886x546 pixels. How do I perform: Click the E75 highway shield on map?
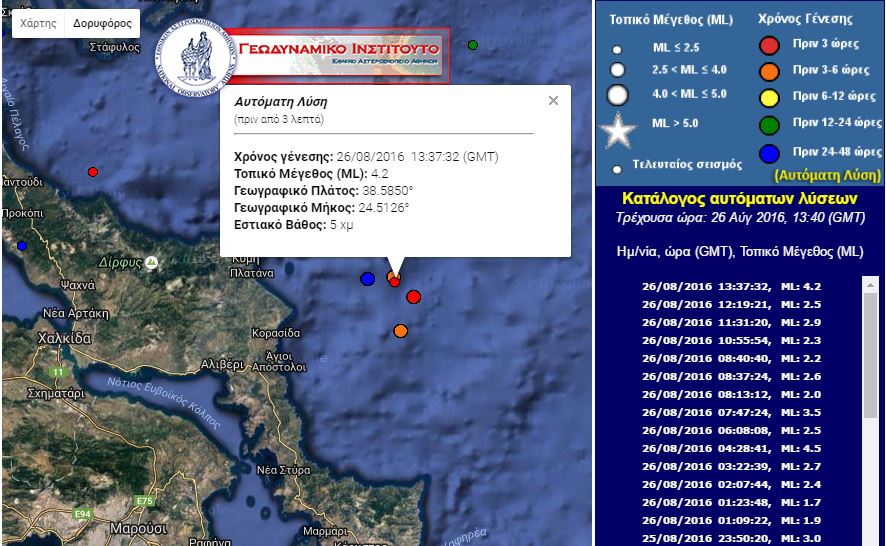coord(145,501)
